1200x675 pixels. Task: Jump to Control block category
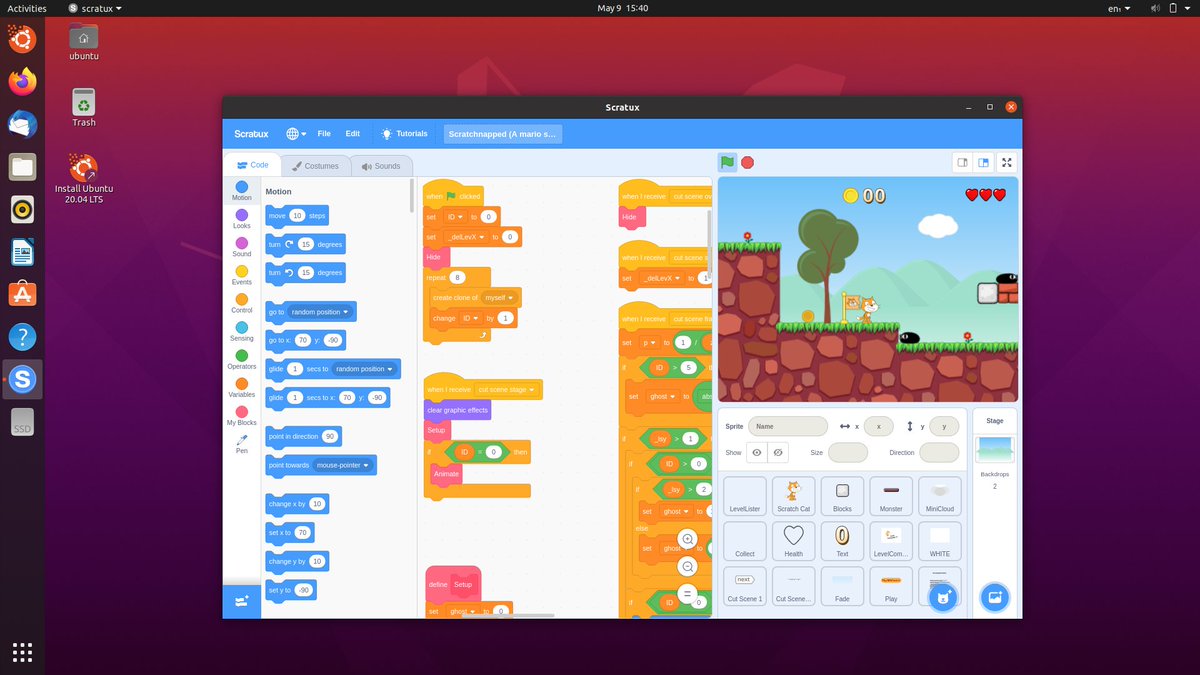(242, 302)
